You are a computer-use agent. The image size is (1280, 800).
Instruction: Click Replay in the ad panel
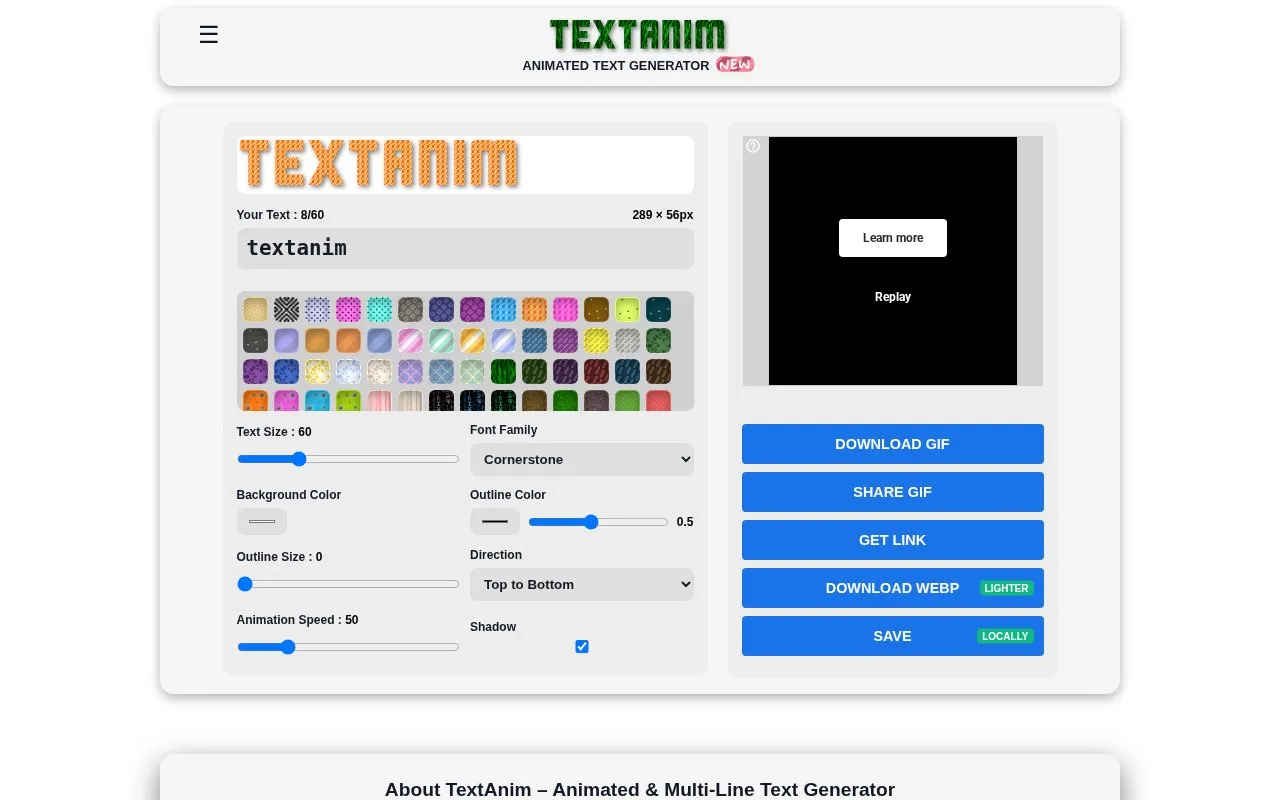click(x=893, y=297)
